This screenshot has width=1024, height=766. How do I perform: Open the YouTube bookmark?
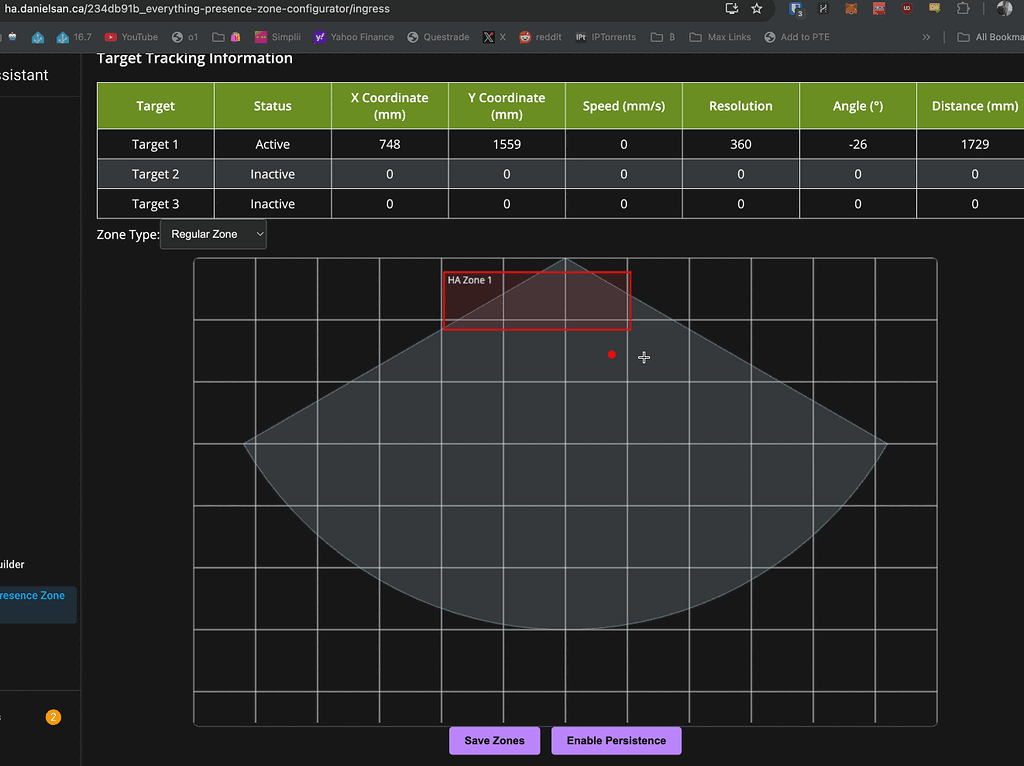(131, 37)
